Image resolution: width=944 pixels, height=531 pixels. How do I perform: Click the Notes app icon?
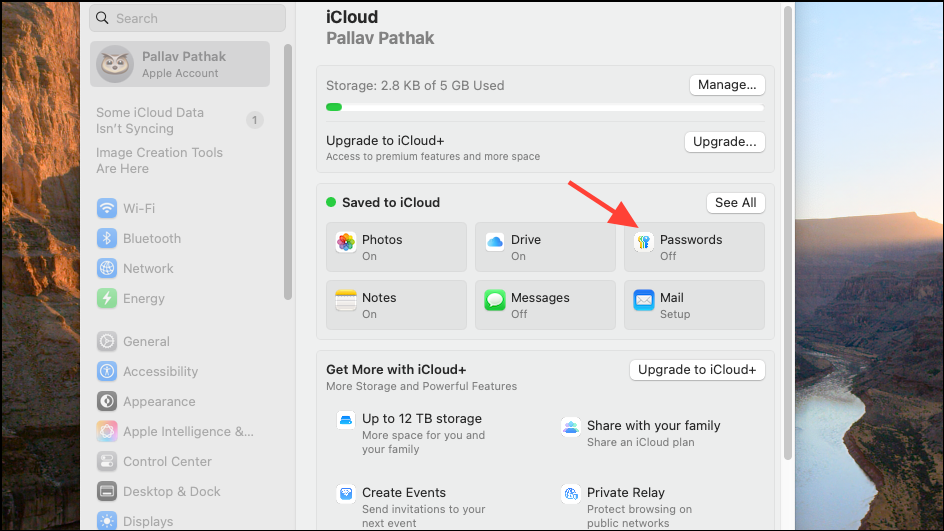(346, 300)
